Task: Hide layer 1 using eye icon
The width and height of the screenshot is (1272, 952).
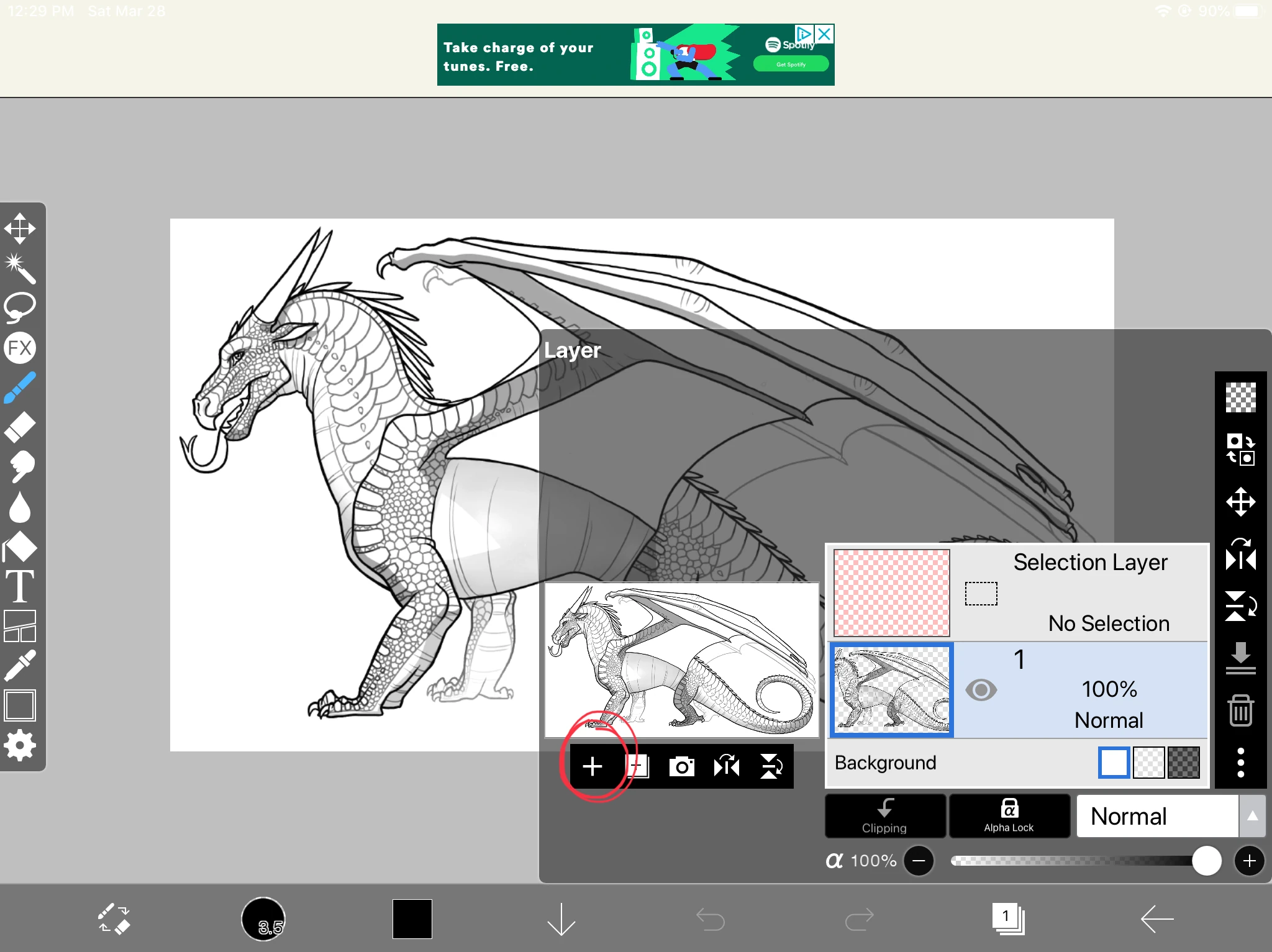Action: pyautogui.click(x=981, y=690)
